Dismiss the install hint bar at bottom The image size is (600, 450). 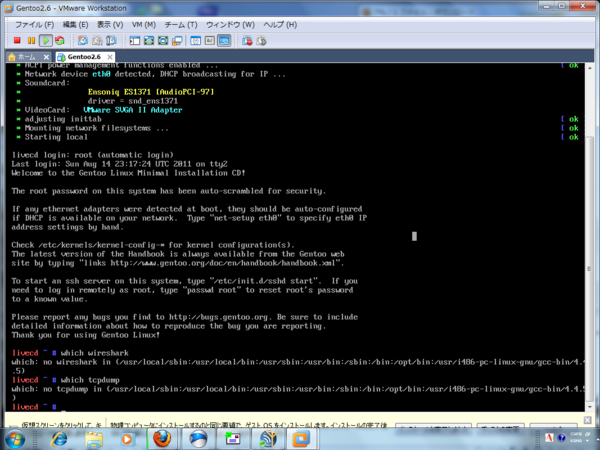pyautogui.click(x=588, y=420)
